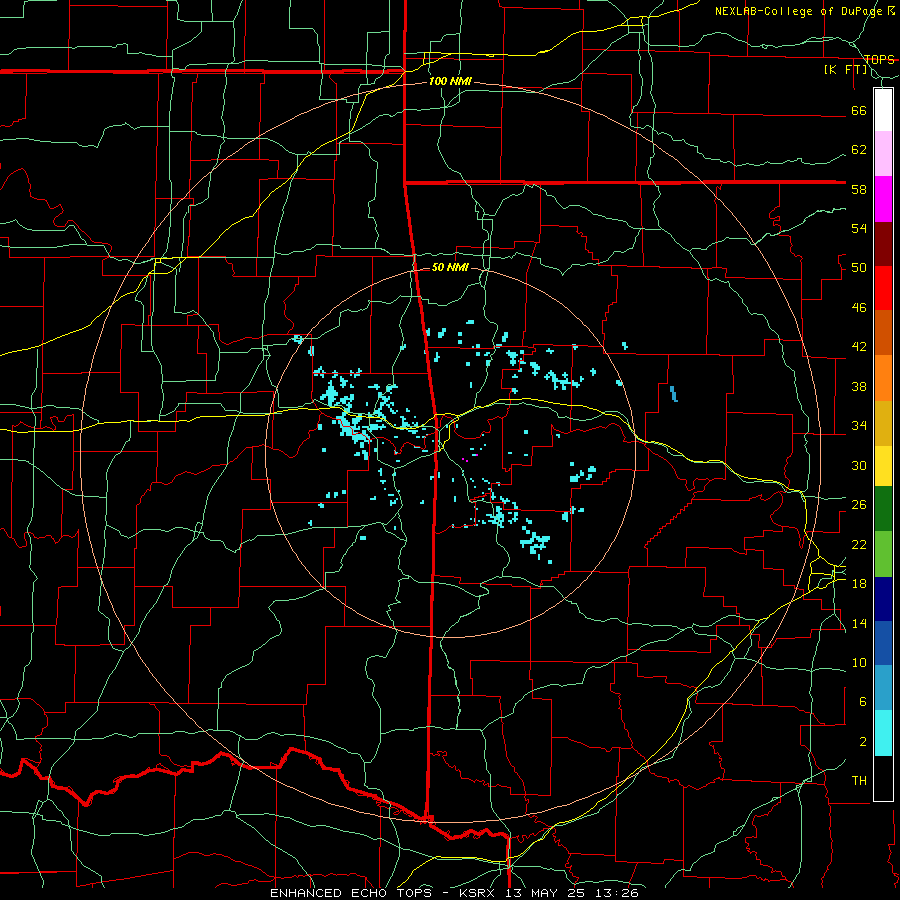The width and height of the screenshot is (900, 900).
Task: Click the navy blue legend swatch
Action: click(x=883, y=599)
